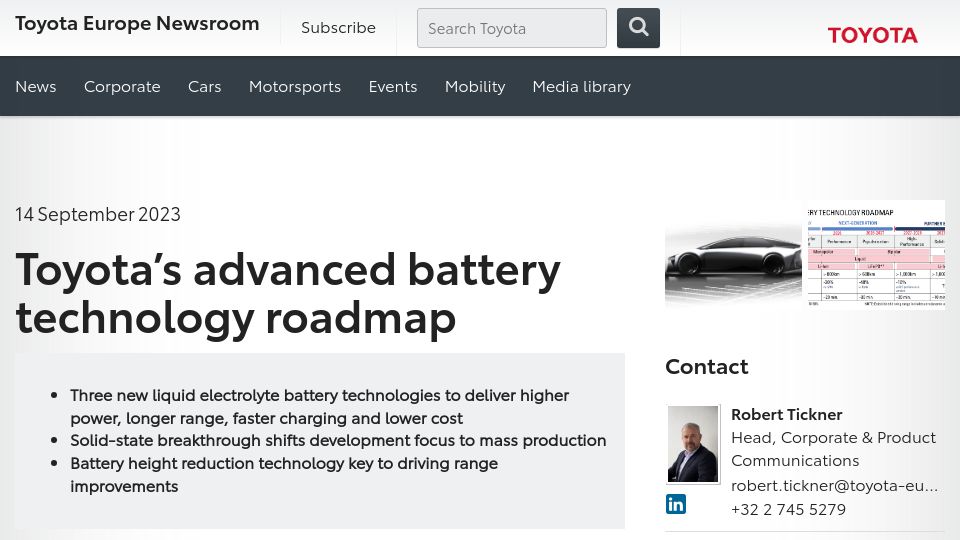This screenshot has width=960, height=540.
Task: Click the Subscribe link
Action: tap(339, 28)
